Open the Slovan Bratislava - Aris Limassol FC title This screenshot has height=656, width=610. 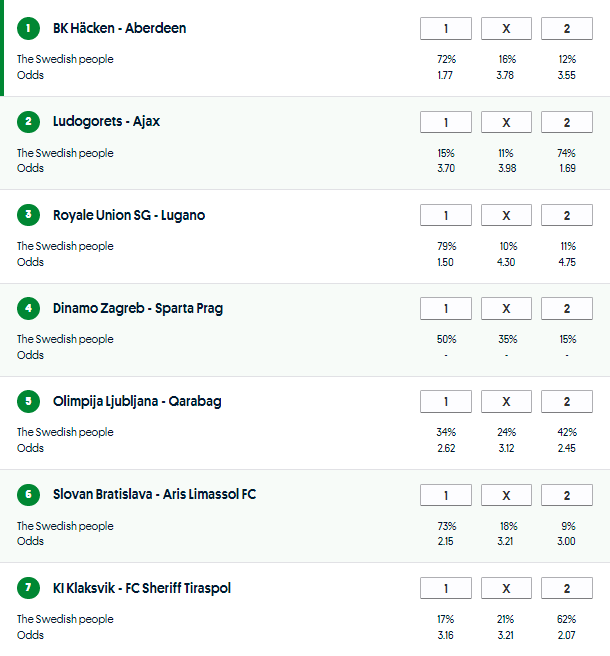[154, 494]
